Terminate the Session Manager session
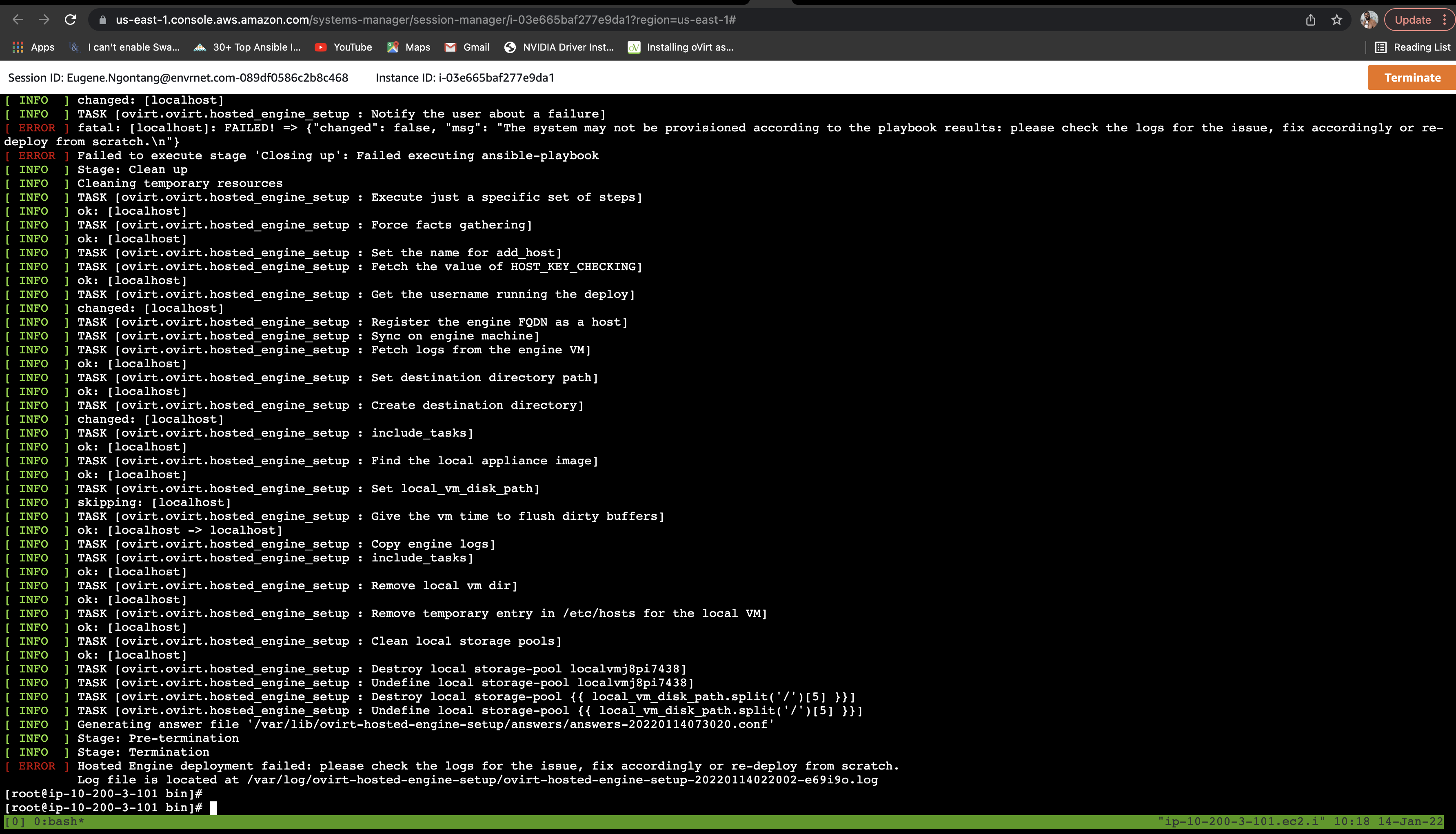The width and height of the screenshot is (1456, 834). 1412,78
